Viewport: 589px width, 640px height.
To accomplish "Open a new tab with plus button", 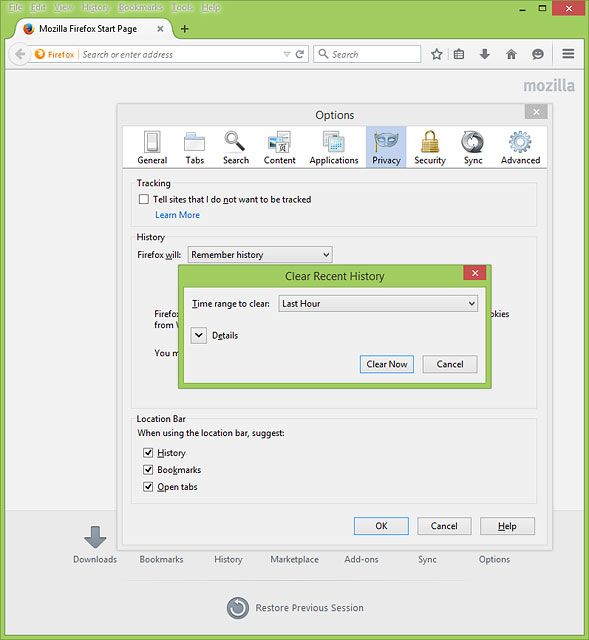I will 184,29.
